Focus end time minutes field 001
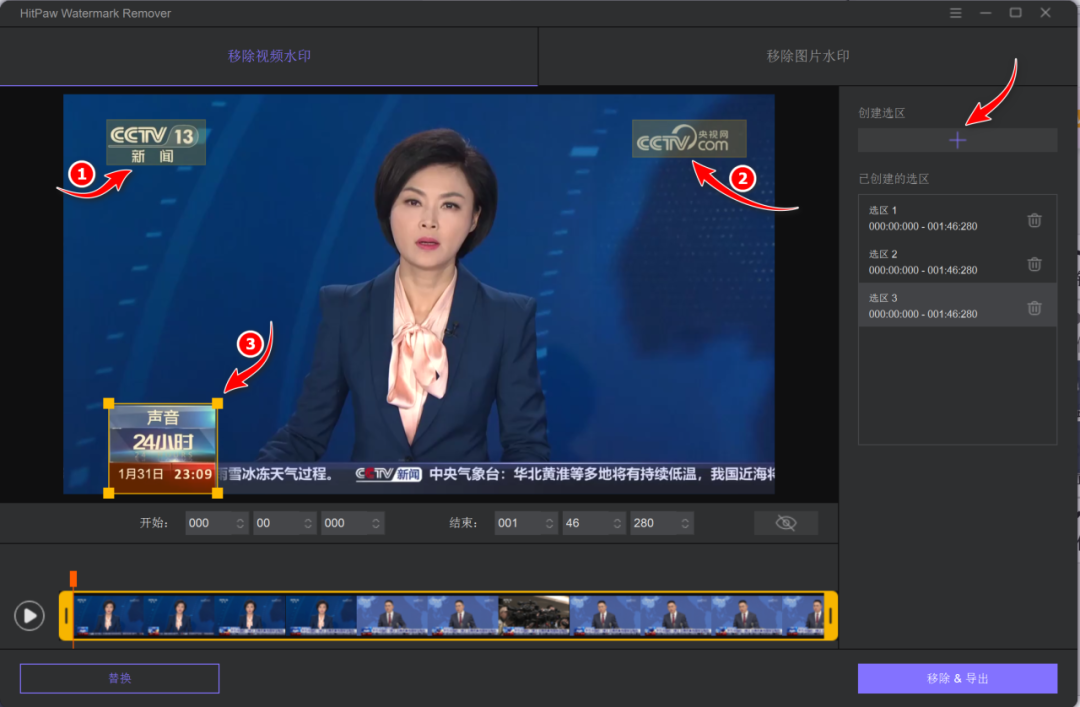This screenshot has height=707, width=1080. 526,523
